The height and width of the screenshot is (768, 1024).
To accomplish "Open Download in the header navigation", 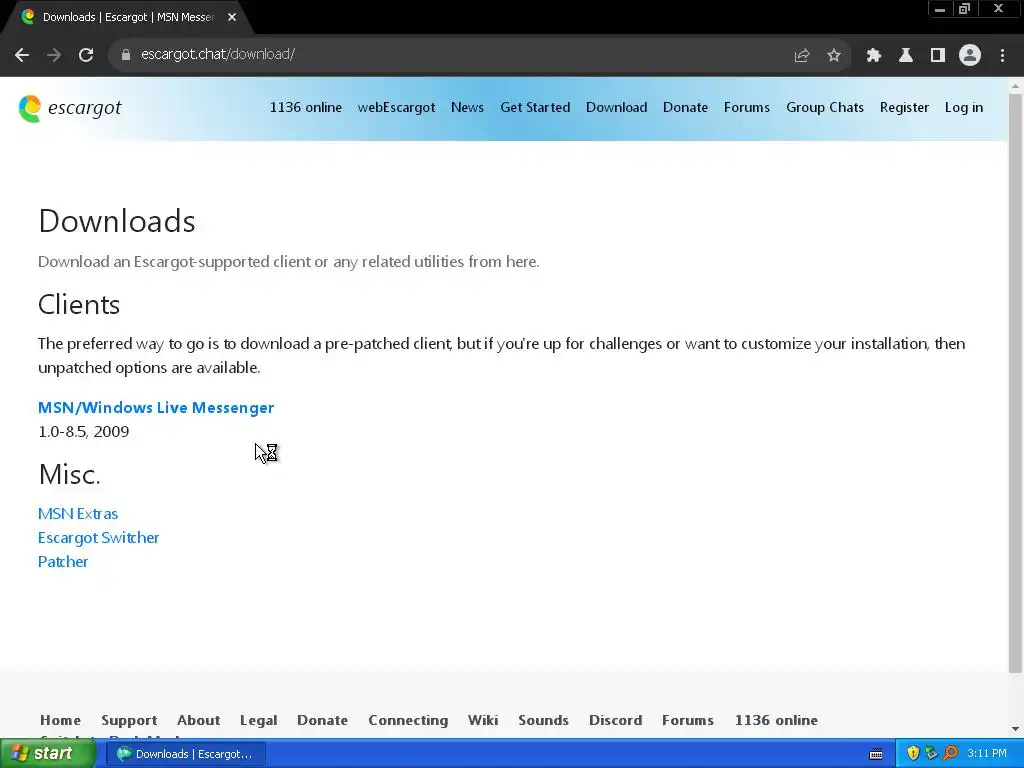I will (616, 108).
